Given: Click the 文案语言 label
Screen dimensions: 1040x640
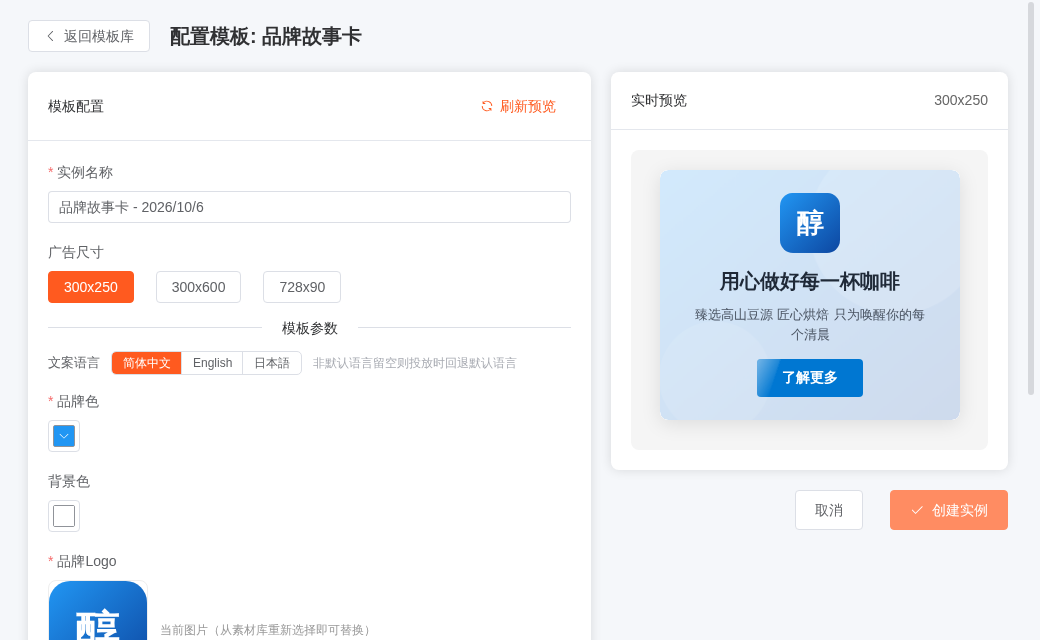Looking at the screenshot, I should tap(74, 363).
